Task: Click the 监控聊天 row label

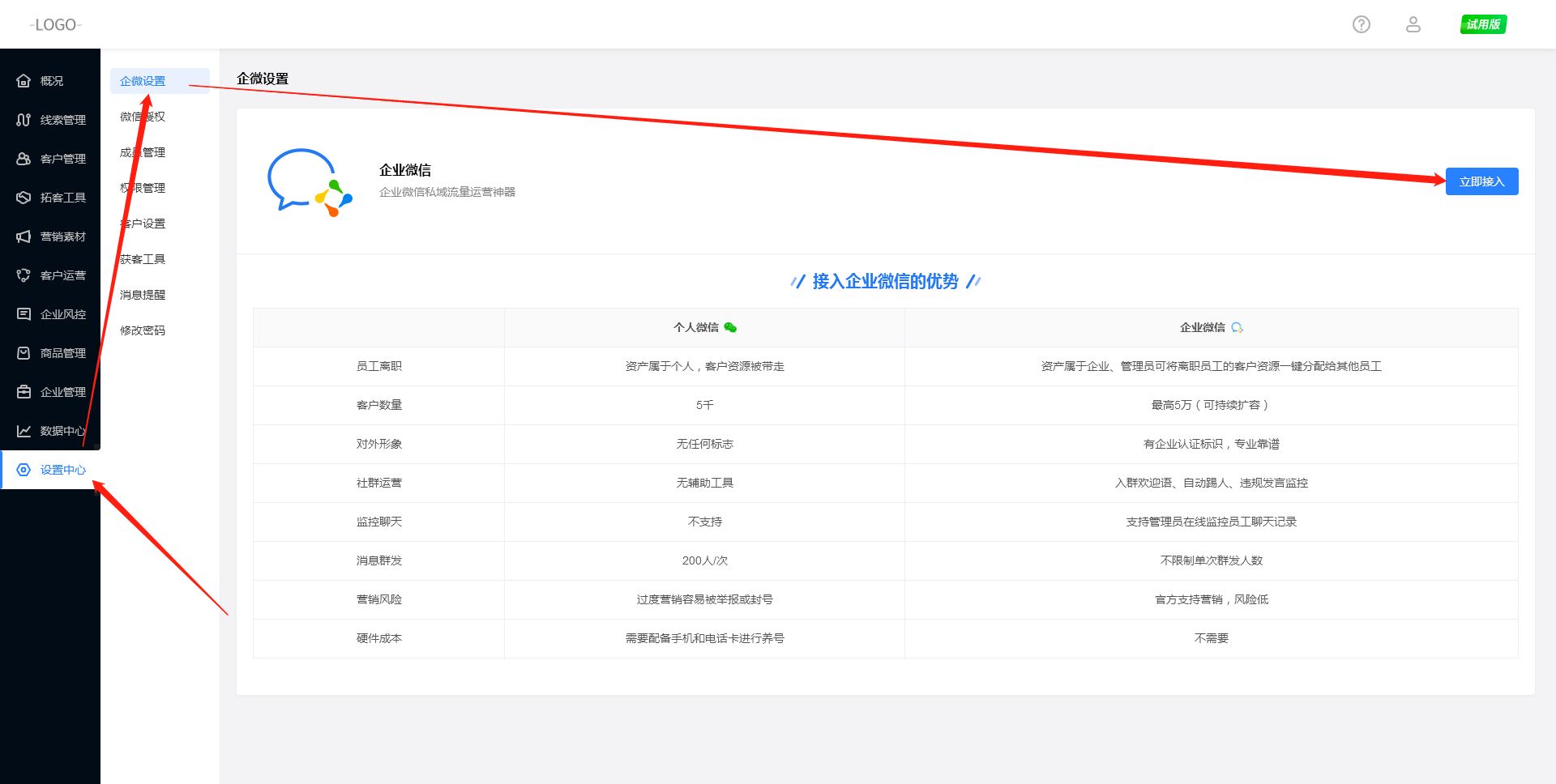Action: coord(379,522)
